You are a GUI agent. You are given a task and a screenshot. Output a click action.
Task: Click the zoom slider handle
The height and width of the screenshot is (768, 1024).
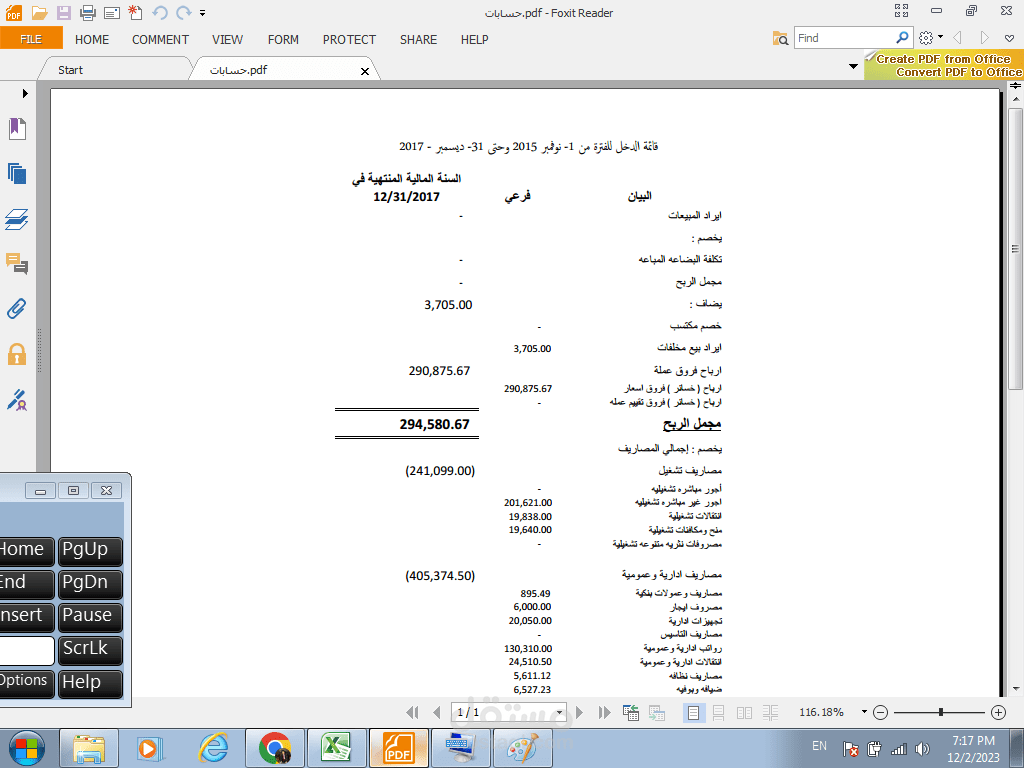coord(941,712)
